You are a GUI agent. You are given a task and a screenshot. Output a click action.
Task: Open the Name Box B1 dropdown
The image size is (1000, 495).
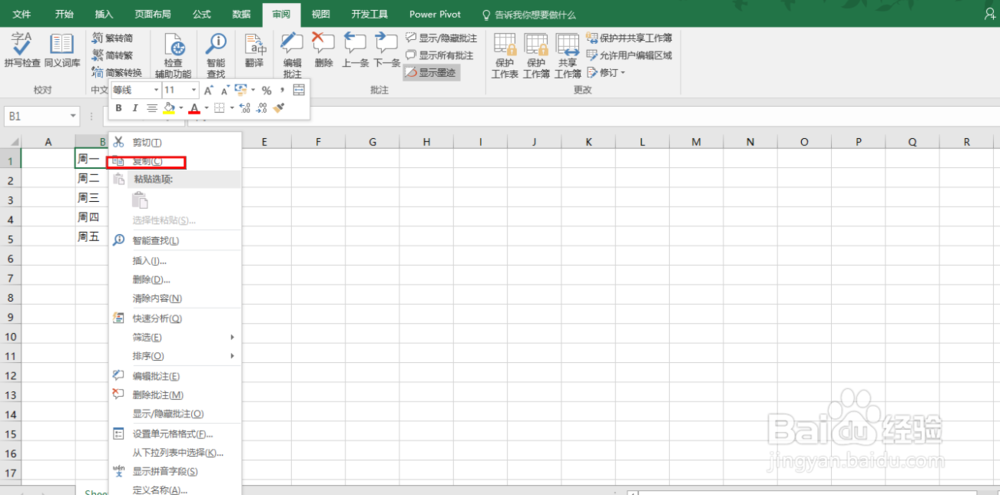(x=73, y=117)
